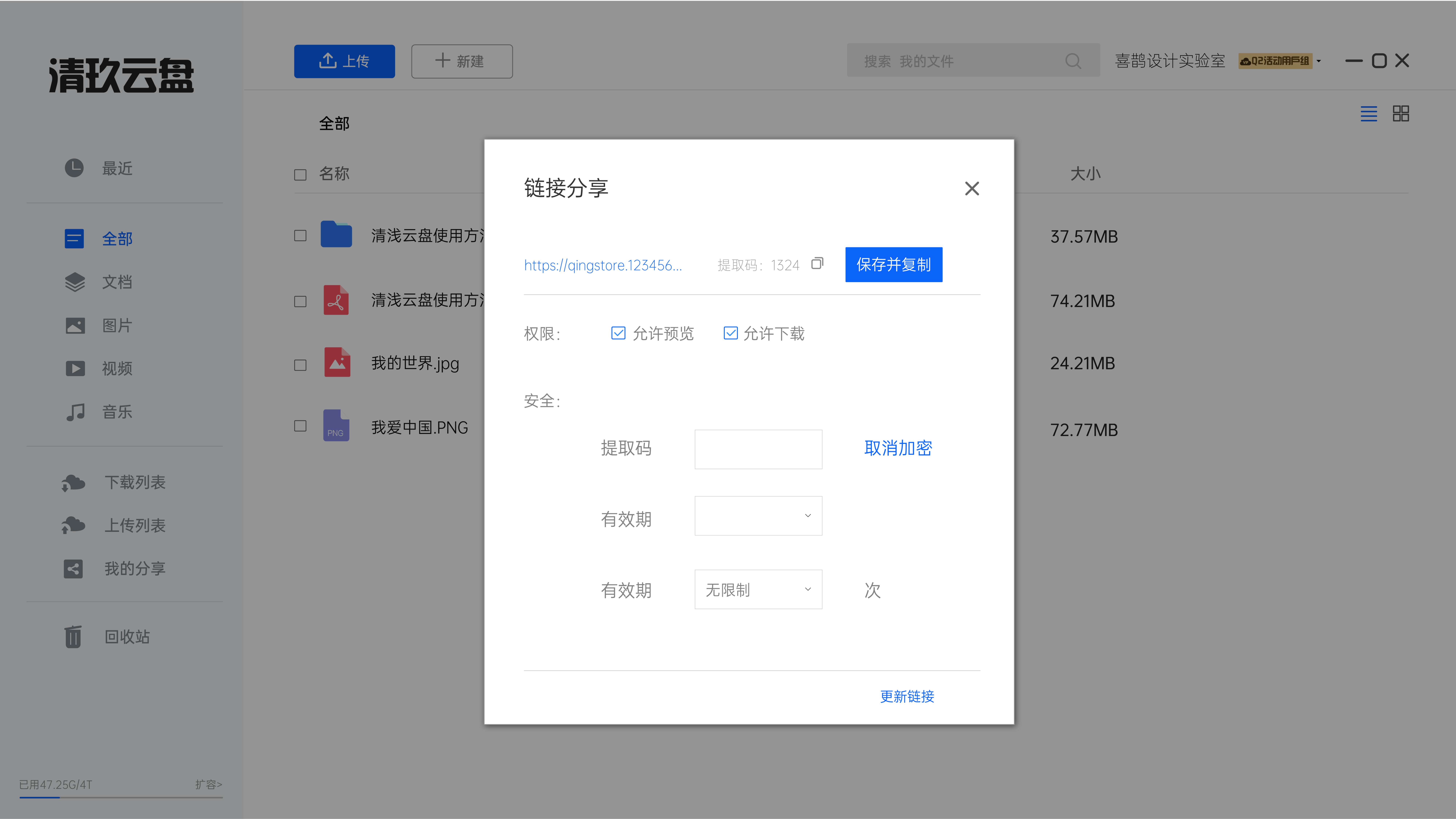Select 文档 in the sidebar

click(117, 282)
